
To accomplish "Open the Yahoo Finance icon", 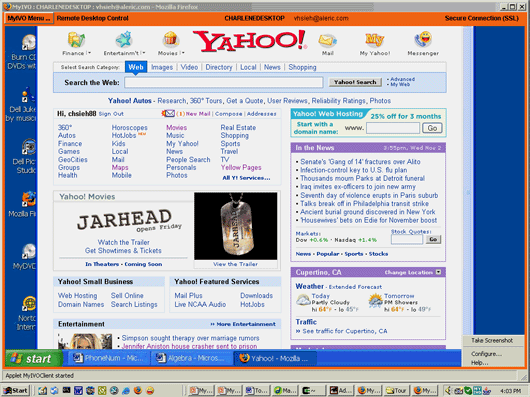I will [76, 40].
